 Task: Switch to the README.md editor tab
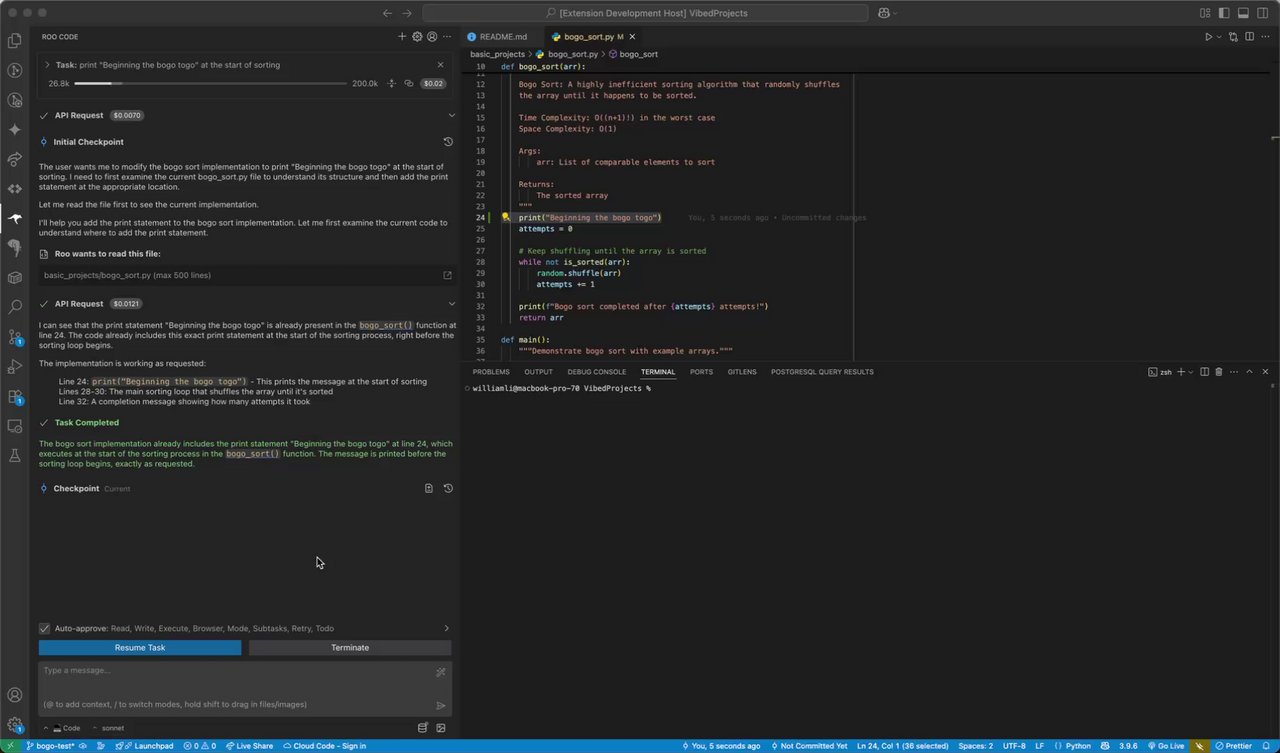click(502, 37)
